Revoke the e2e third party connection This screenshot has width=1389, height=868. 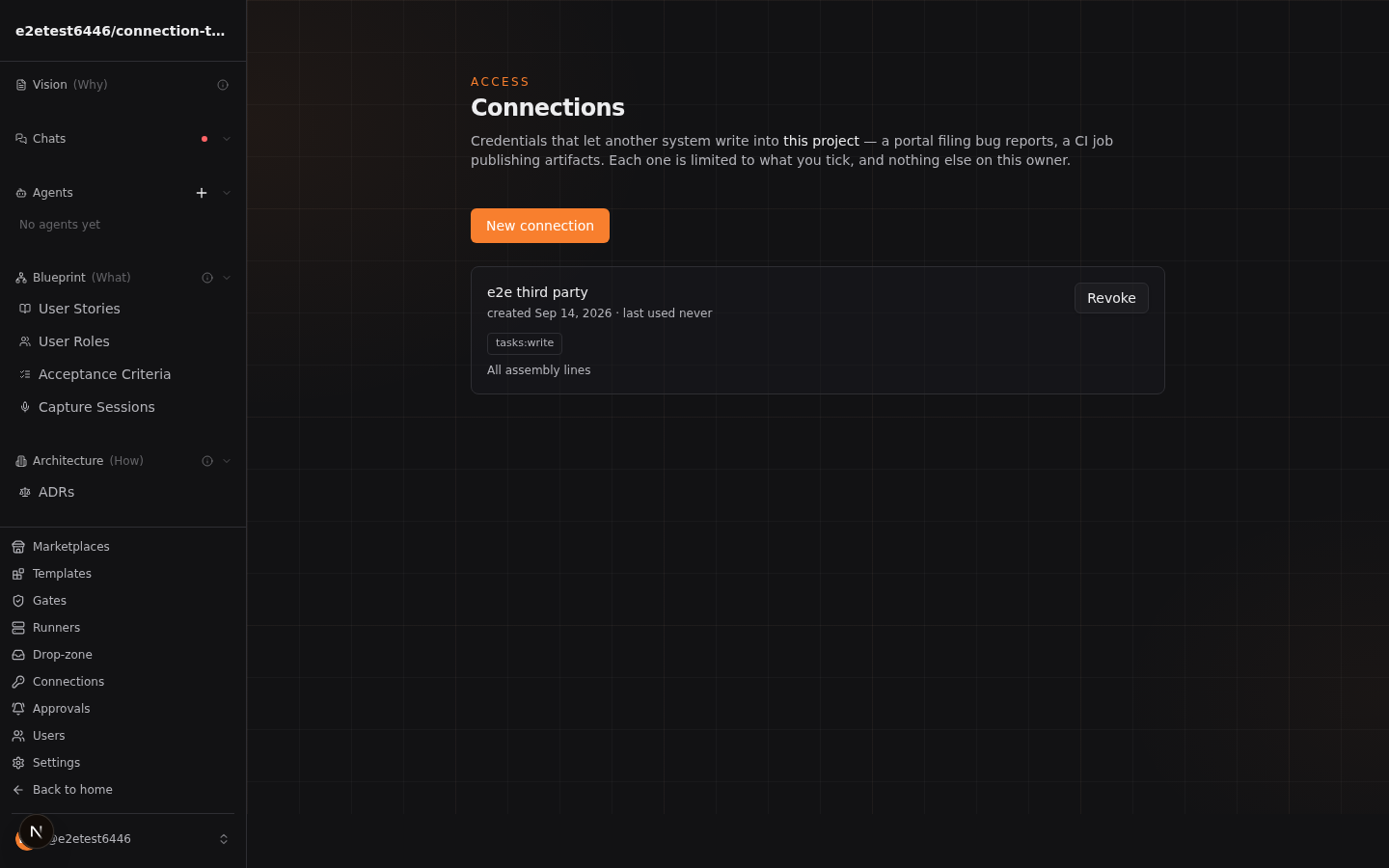point(1111,298)
